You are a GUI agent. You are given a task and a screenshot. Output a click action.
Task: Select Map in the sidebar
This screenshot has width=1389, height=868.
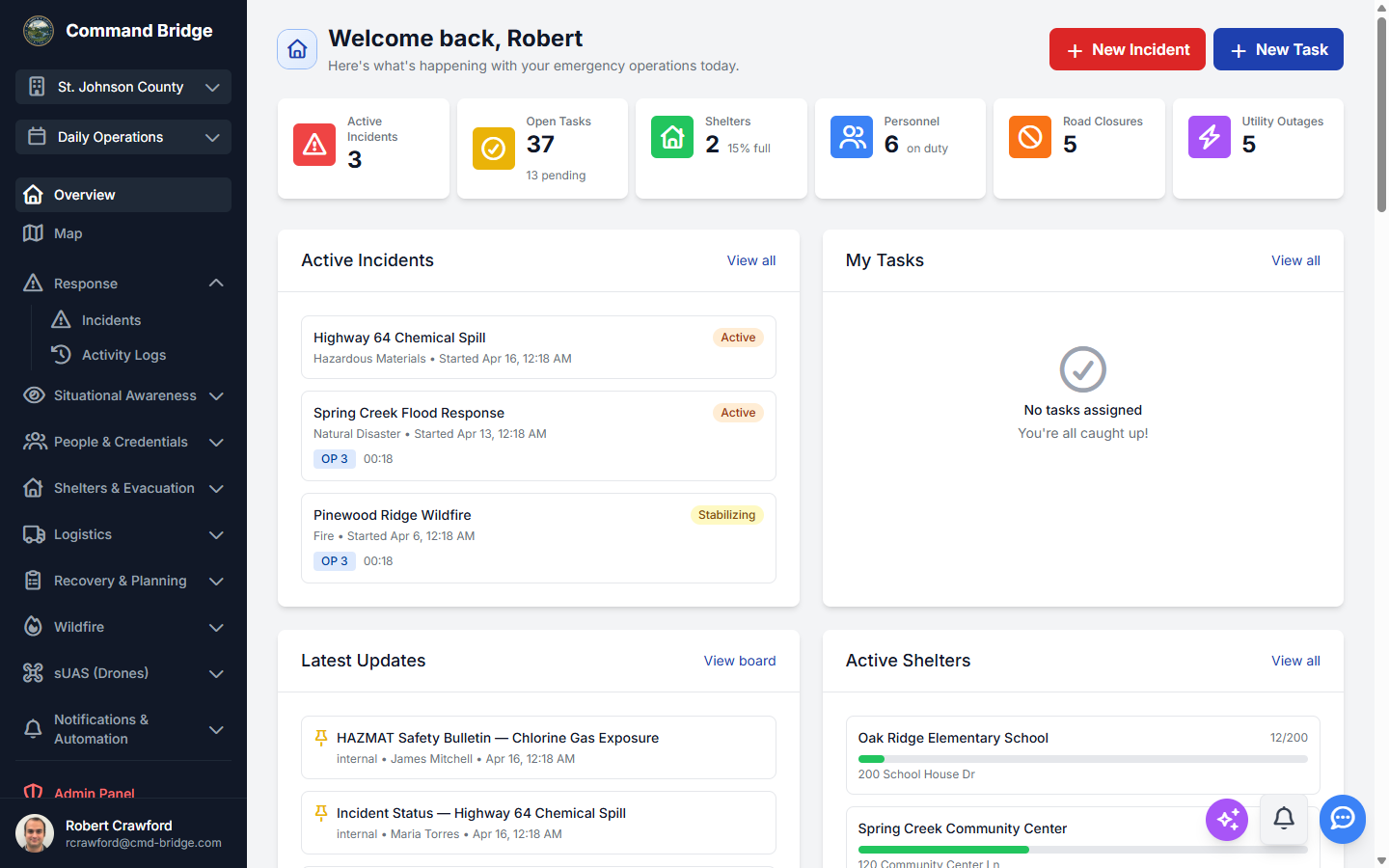pyautogui.click(x=68, y=233)
